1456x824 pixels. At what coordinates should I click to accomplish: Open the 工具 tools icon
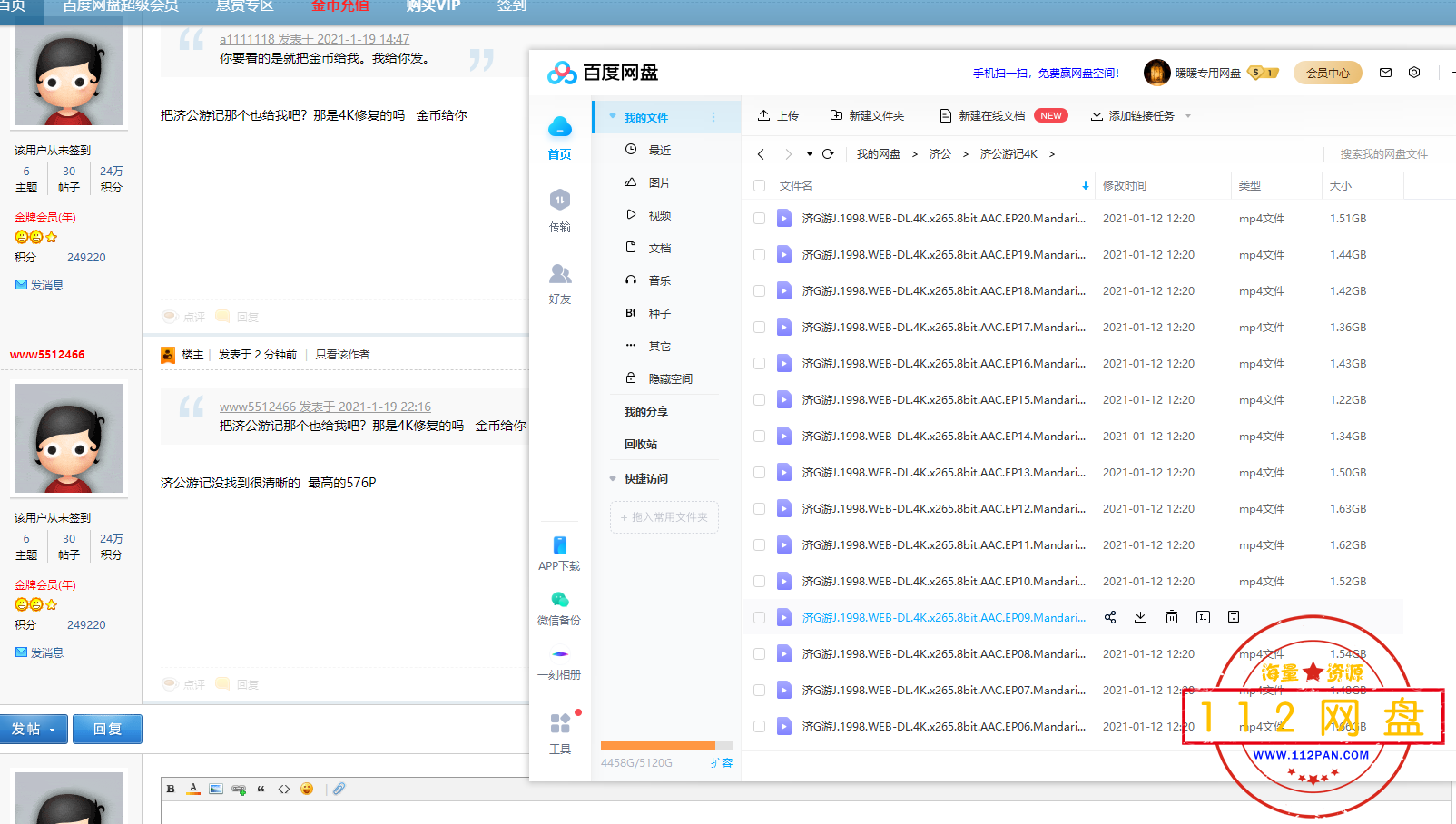[x=560, y=723]
